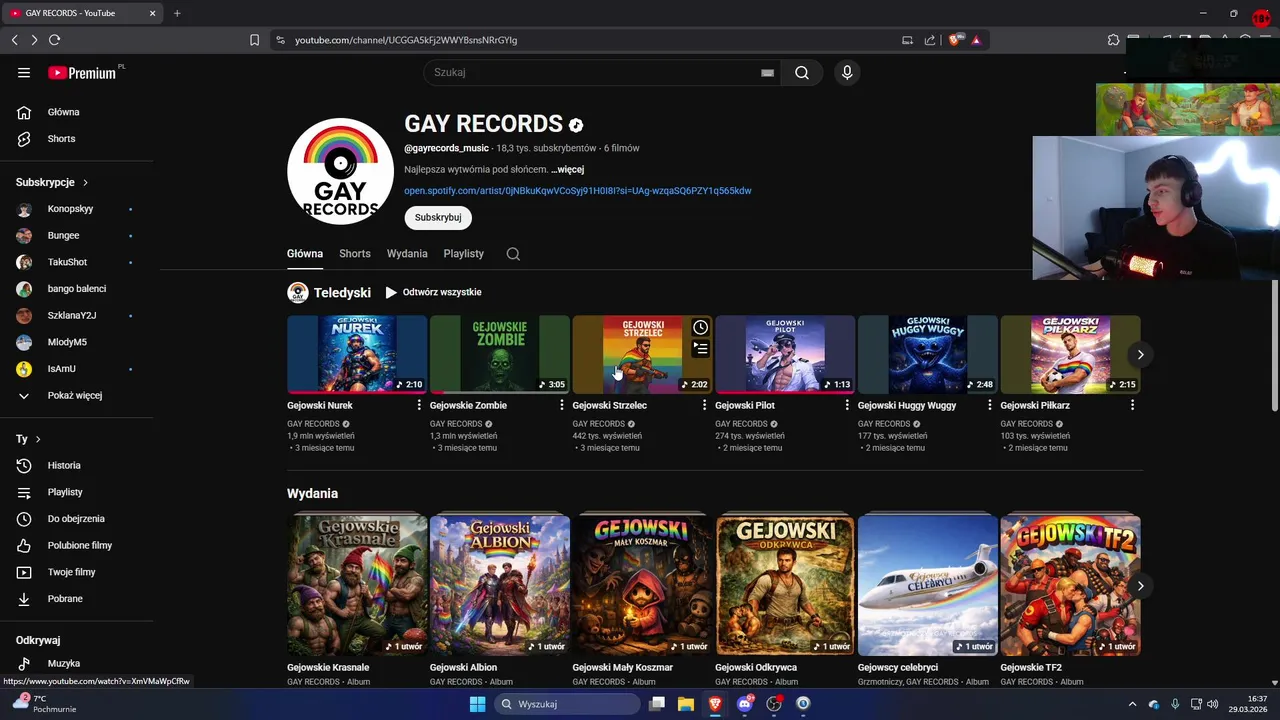Image resolution: width=1280 pixels, height=720 pixels.
Task: Open options menu for Gejowski Nurek
Action: (419, 405)
